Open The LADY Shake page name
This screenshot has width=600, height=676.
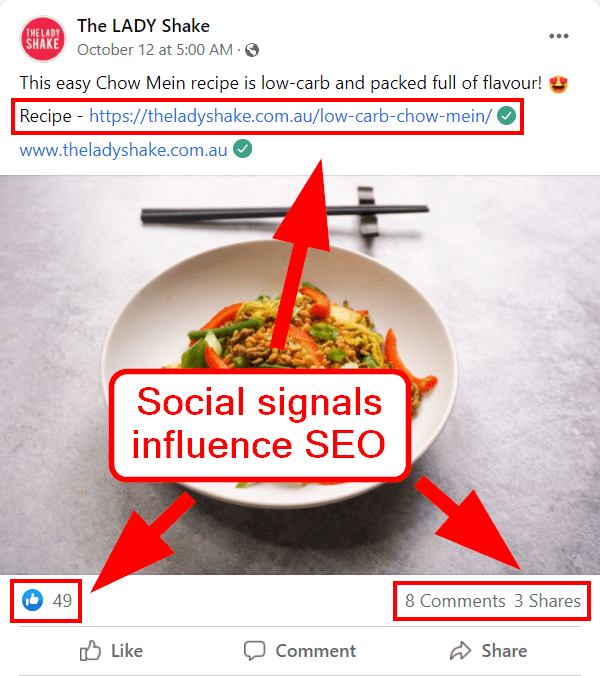(x=144, y=26)
